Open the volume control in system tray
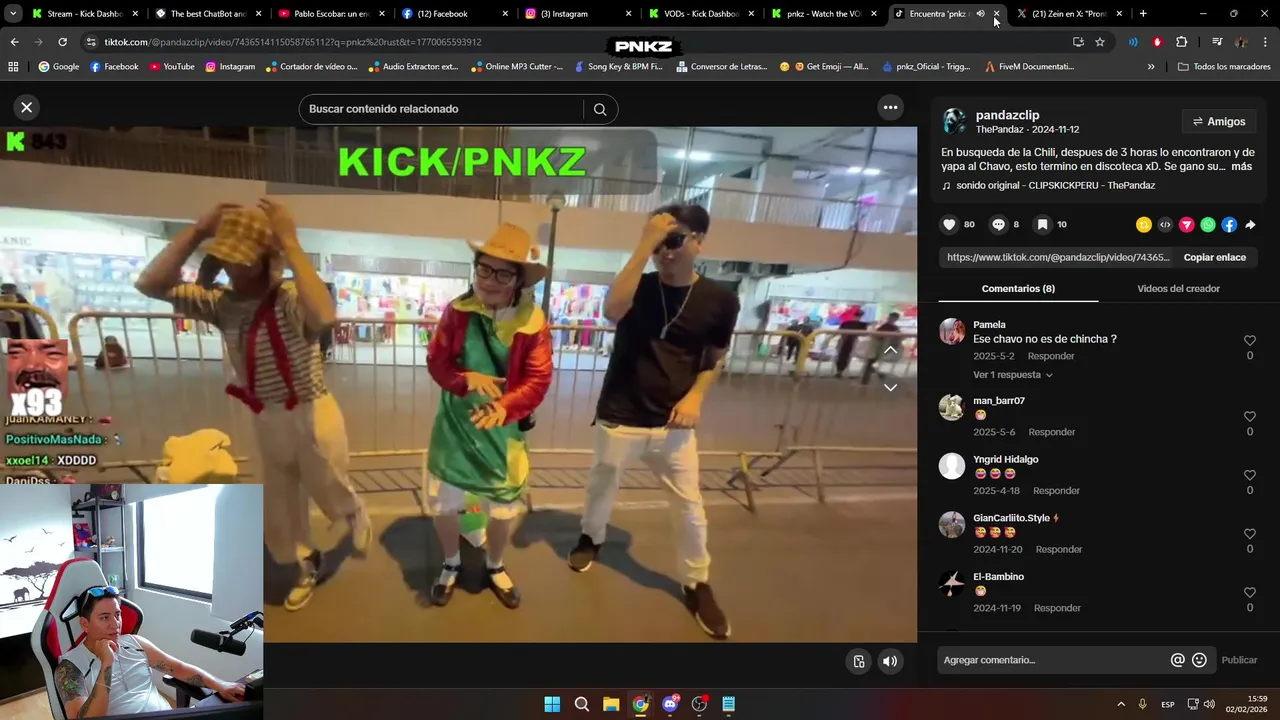 pyautogui.click(x=1209, y=705)
